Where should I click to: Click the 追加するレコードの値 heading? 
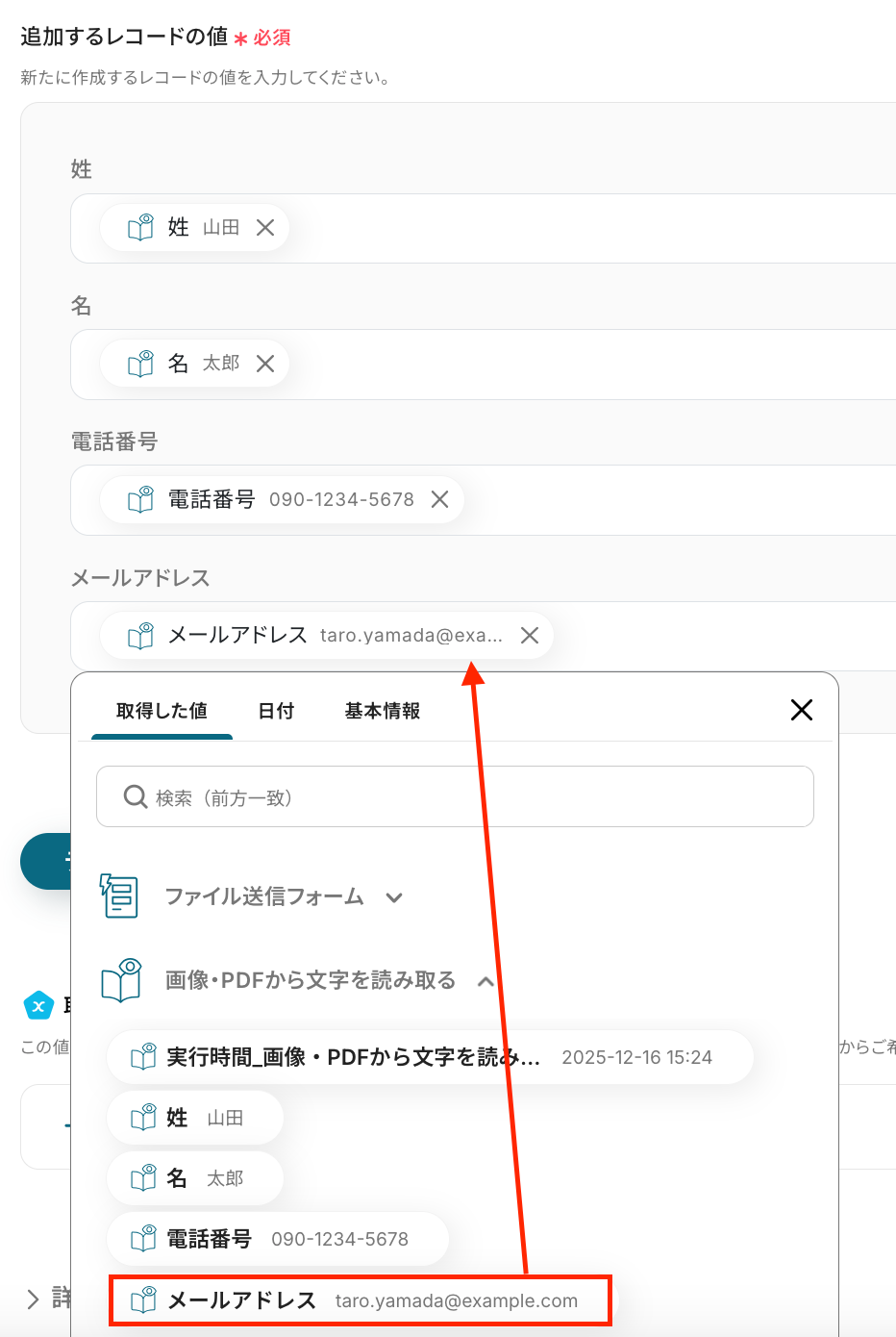[x=124, y=37]
